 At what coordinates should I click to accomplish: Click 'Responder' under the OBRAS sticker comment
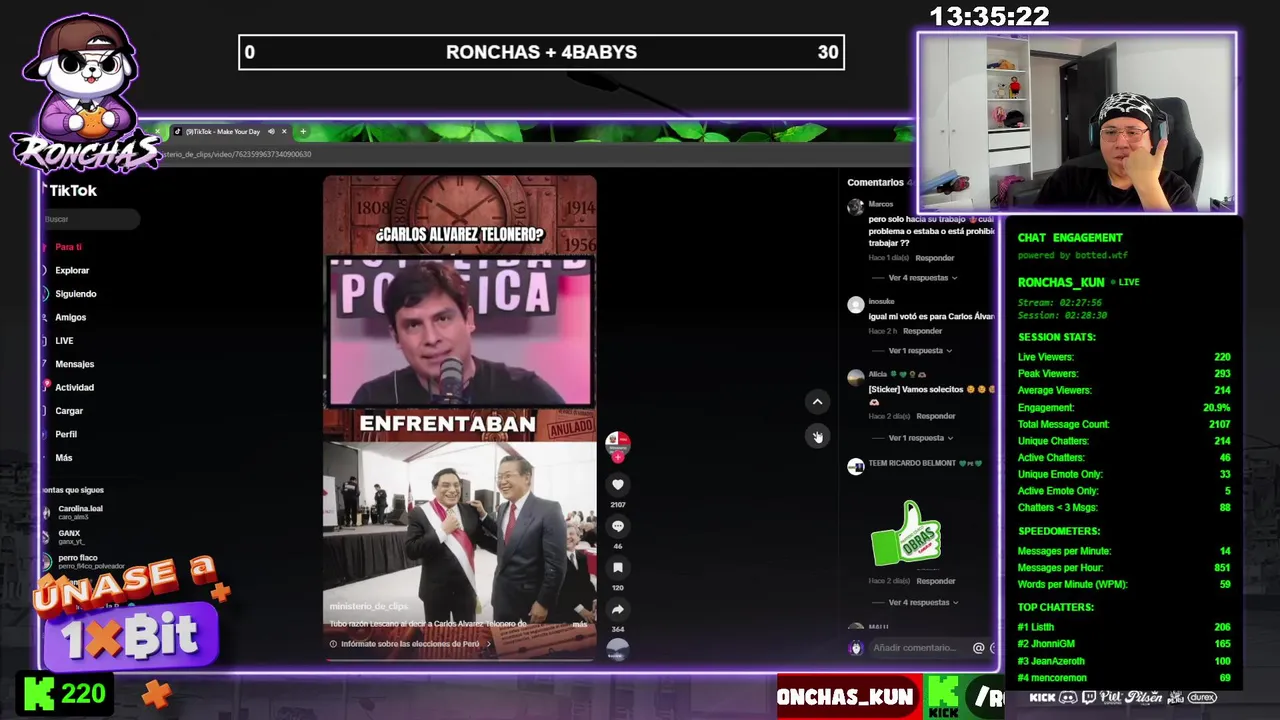(x=935, y=581)
